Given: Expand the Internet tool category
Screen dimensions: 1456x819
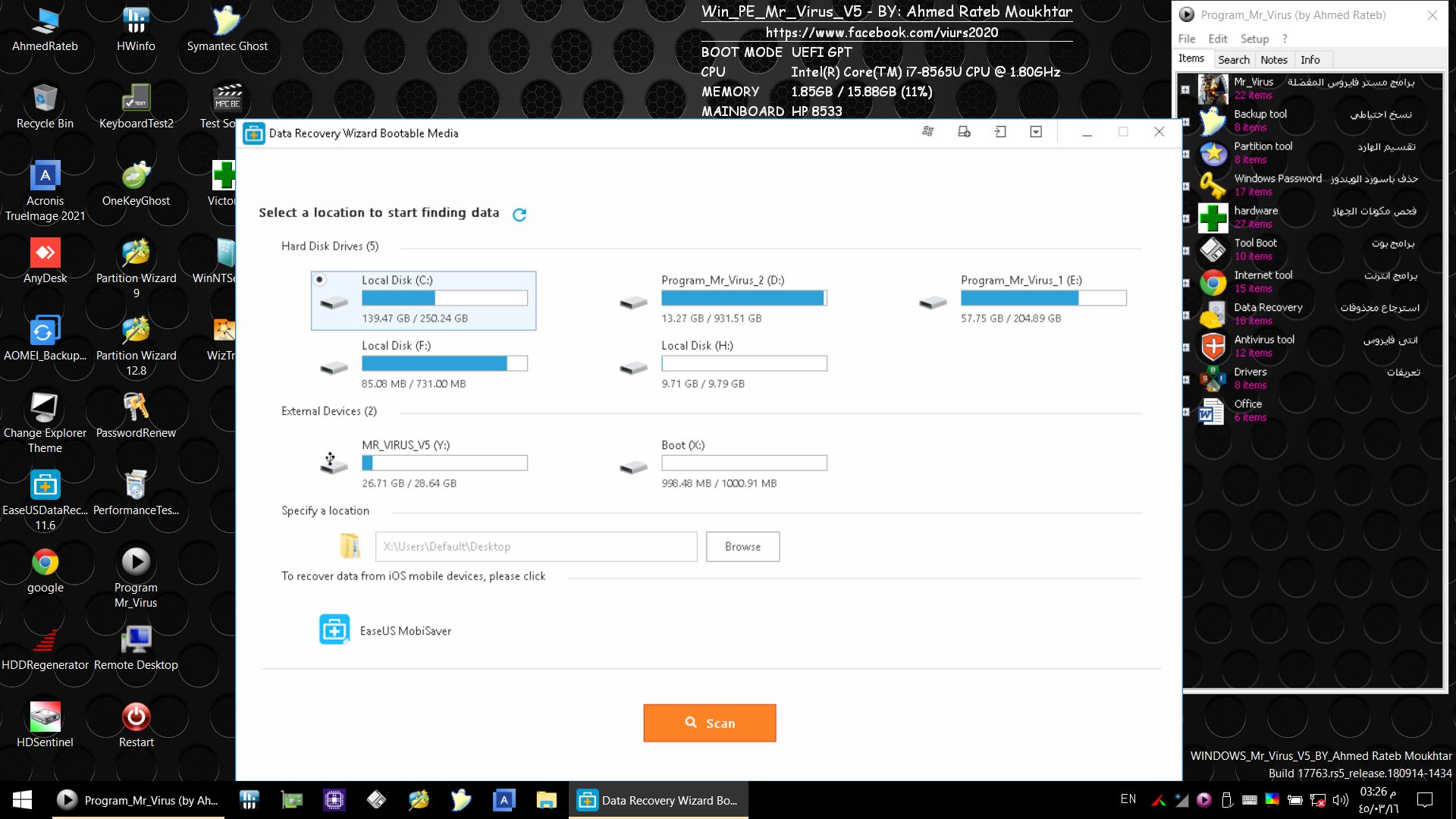Looking at the screenshot, I should 1185,283.
